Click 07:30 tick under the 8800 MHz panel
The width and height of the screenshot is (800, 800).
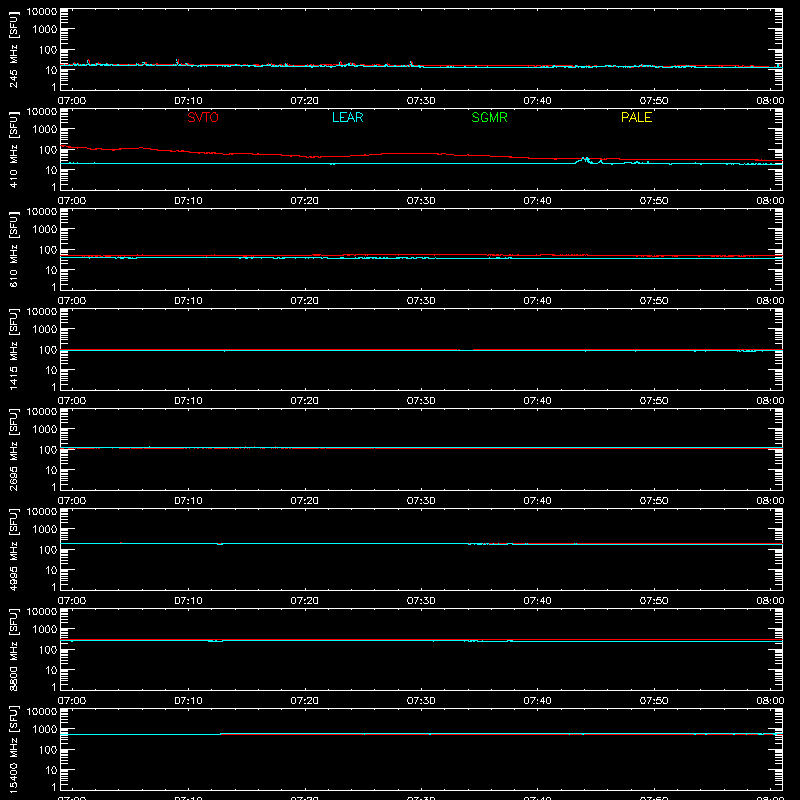(421, 701)
